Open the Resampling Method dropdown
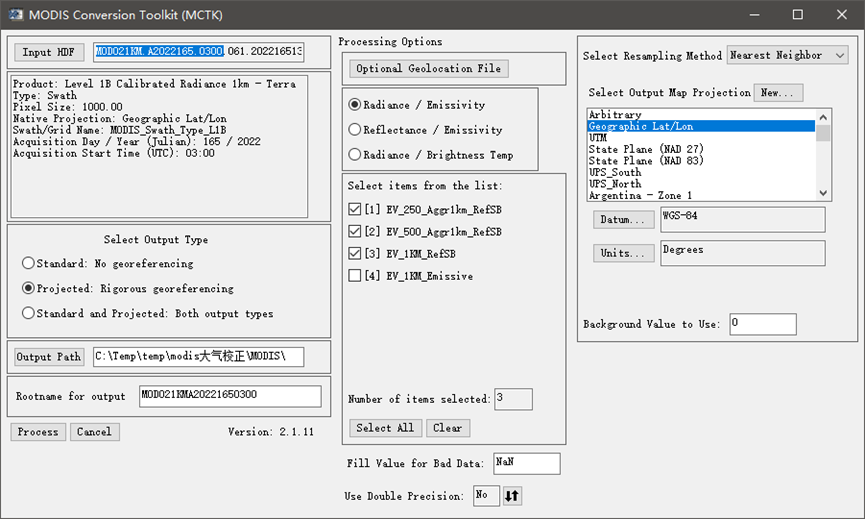865x519 pixels. click(787, 55)
